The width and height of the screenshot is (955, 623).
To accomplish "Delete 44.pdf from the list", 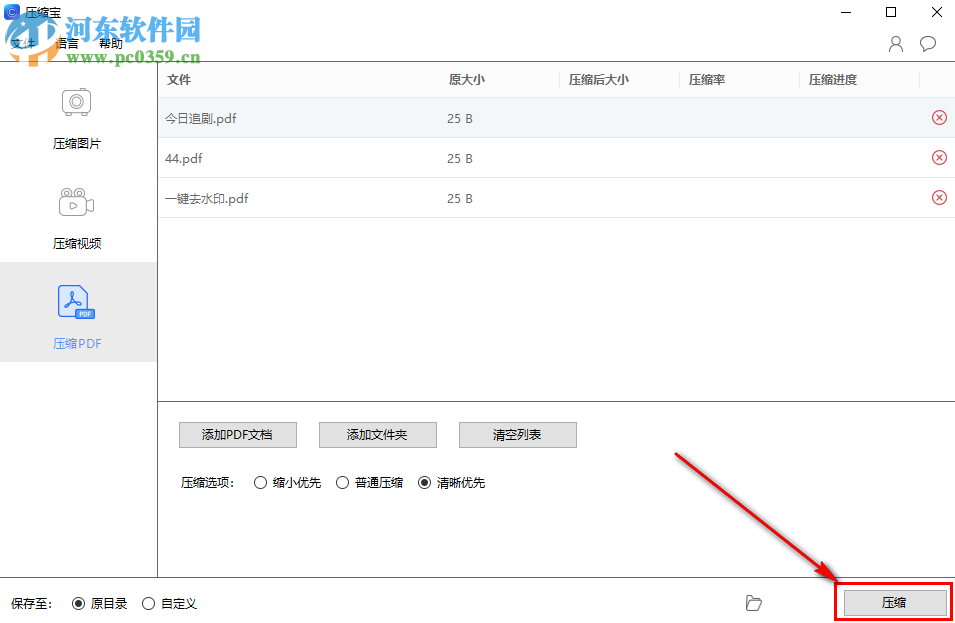I will 939,157.
